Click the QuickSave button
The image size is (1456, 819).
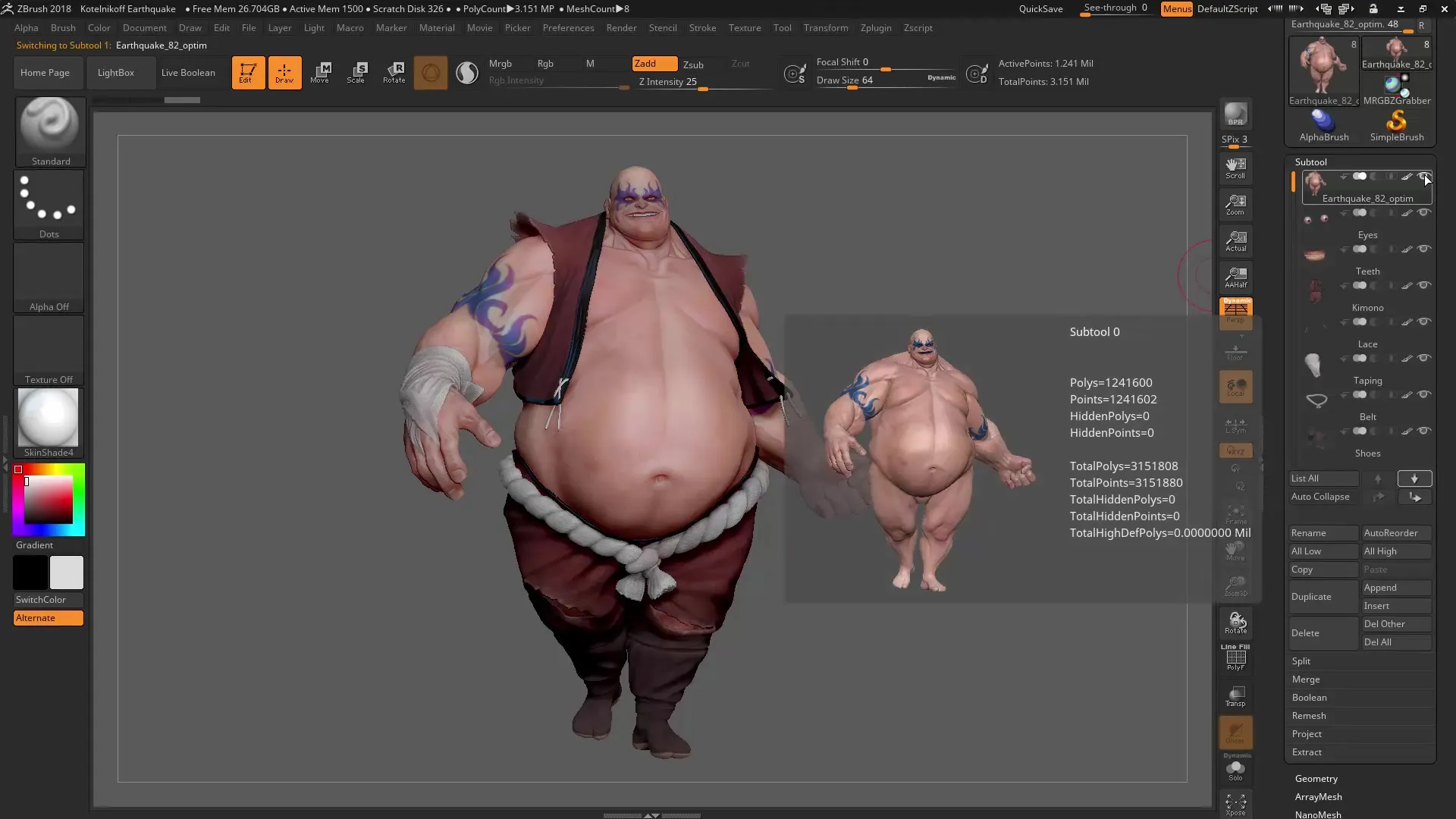click(x=1040, y=9)
